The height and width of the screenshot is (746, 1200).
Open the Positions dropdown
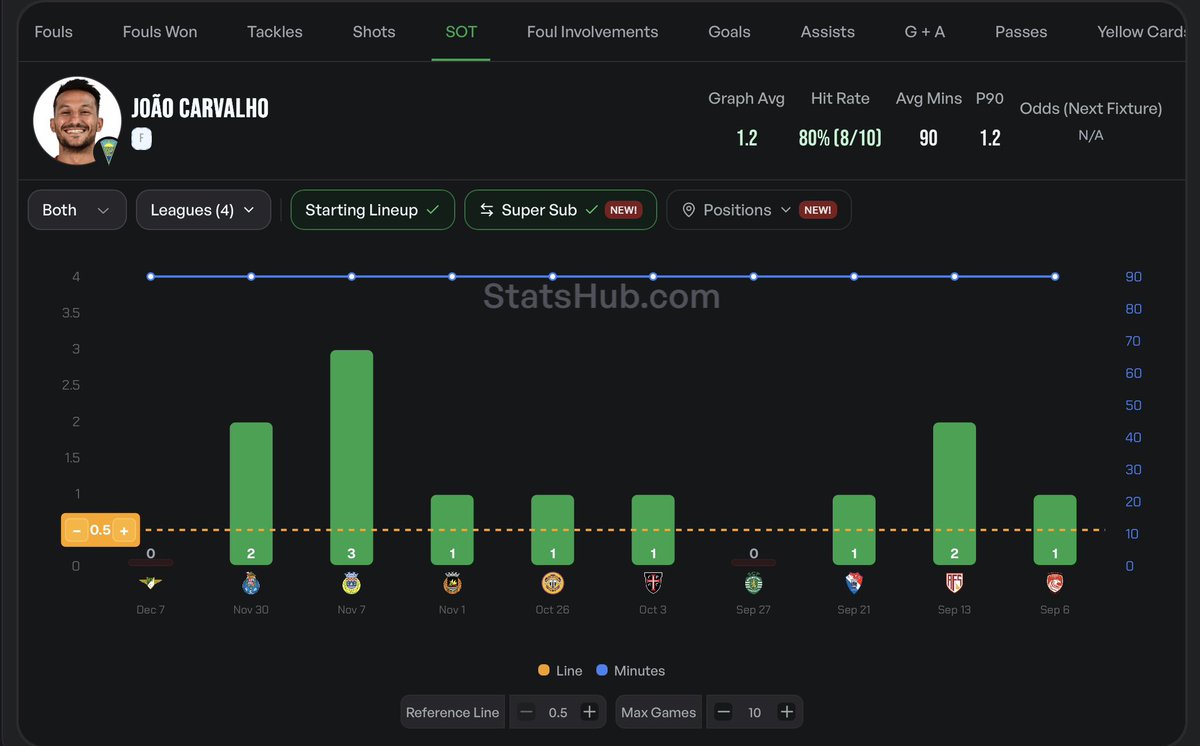pyautogui.click(x=759, y=210)
